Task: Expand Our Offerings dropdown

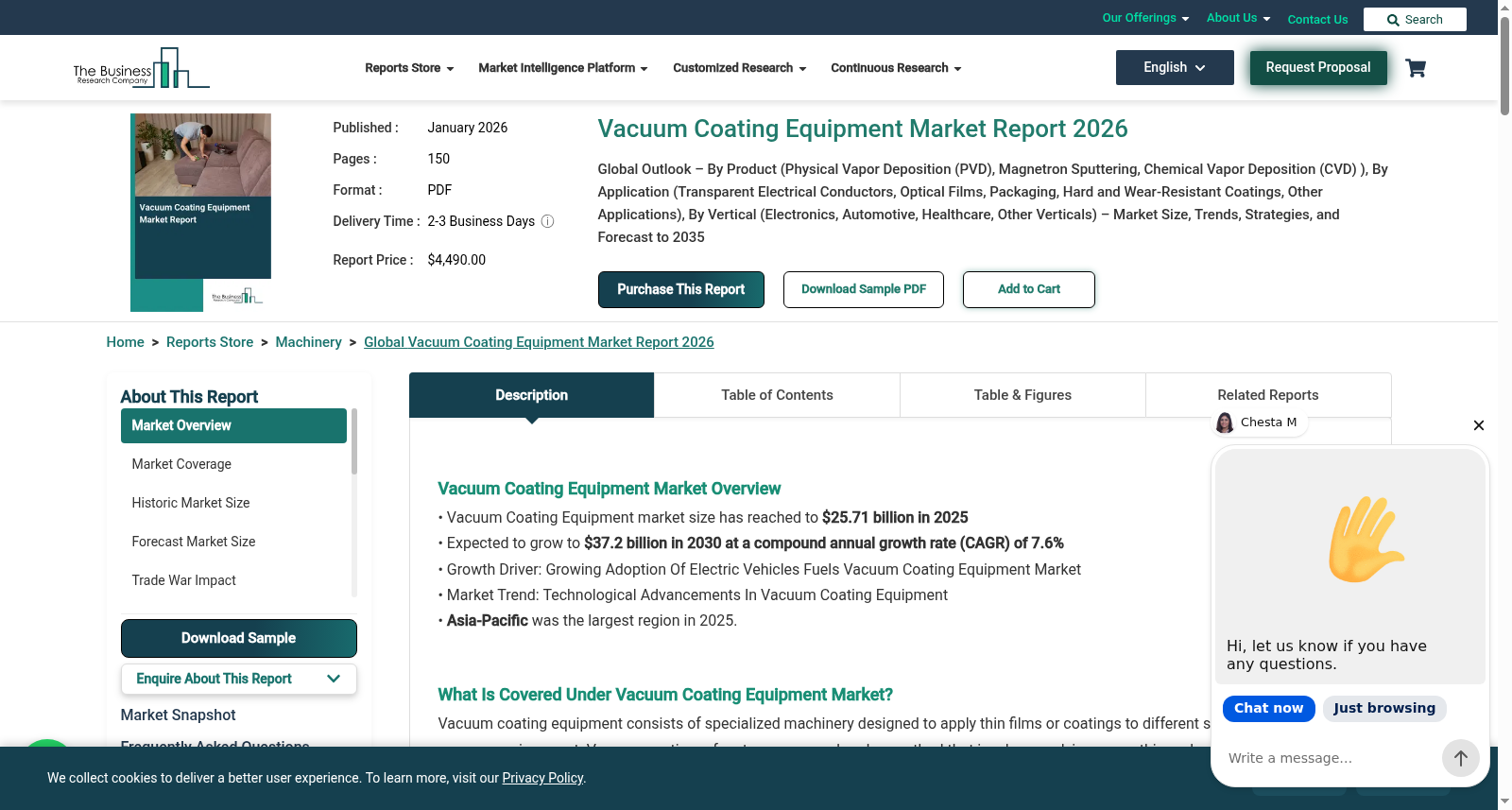Action: point(1145,18)
